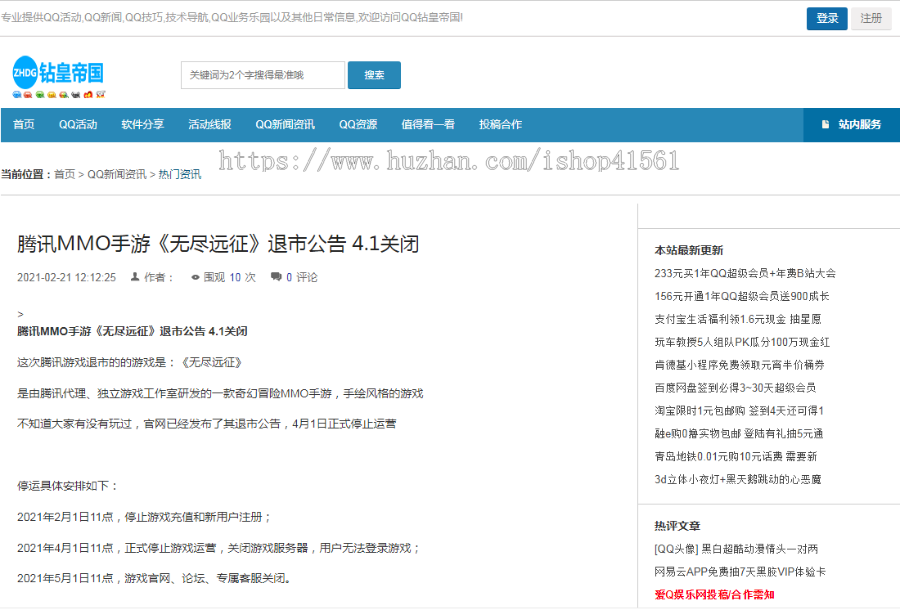Open hot article 网易云APP免费抽7天黑胶VIP体验卡
The image size is (900, 610).
[740, 572]
